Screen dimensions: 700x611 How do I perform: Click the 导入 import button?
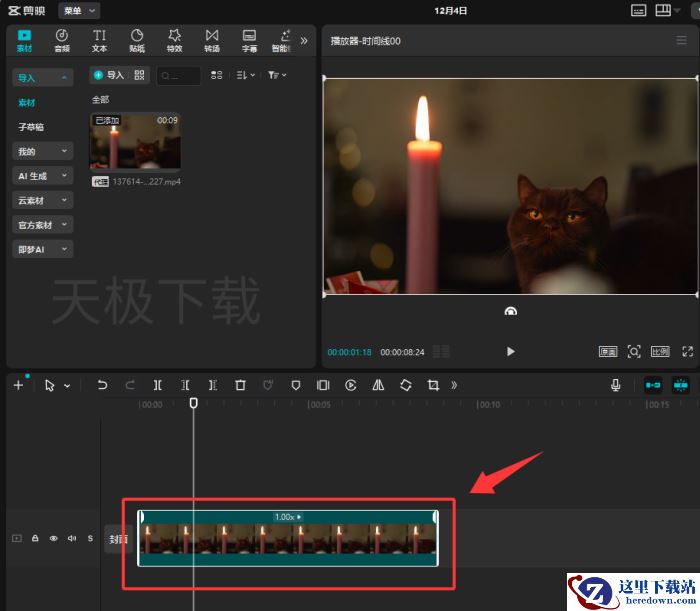click(x=109, y=75)
